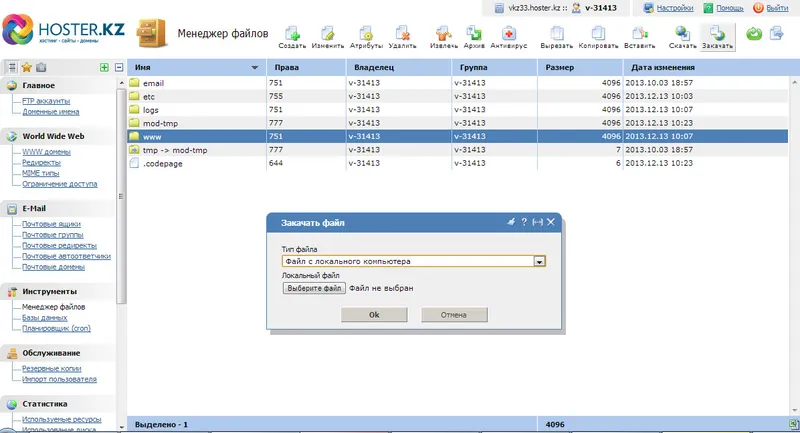
Task: Click the HOSTER.KZ logo
Action: pos(63,30)
